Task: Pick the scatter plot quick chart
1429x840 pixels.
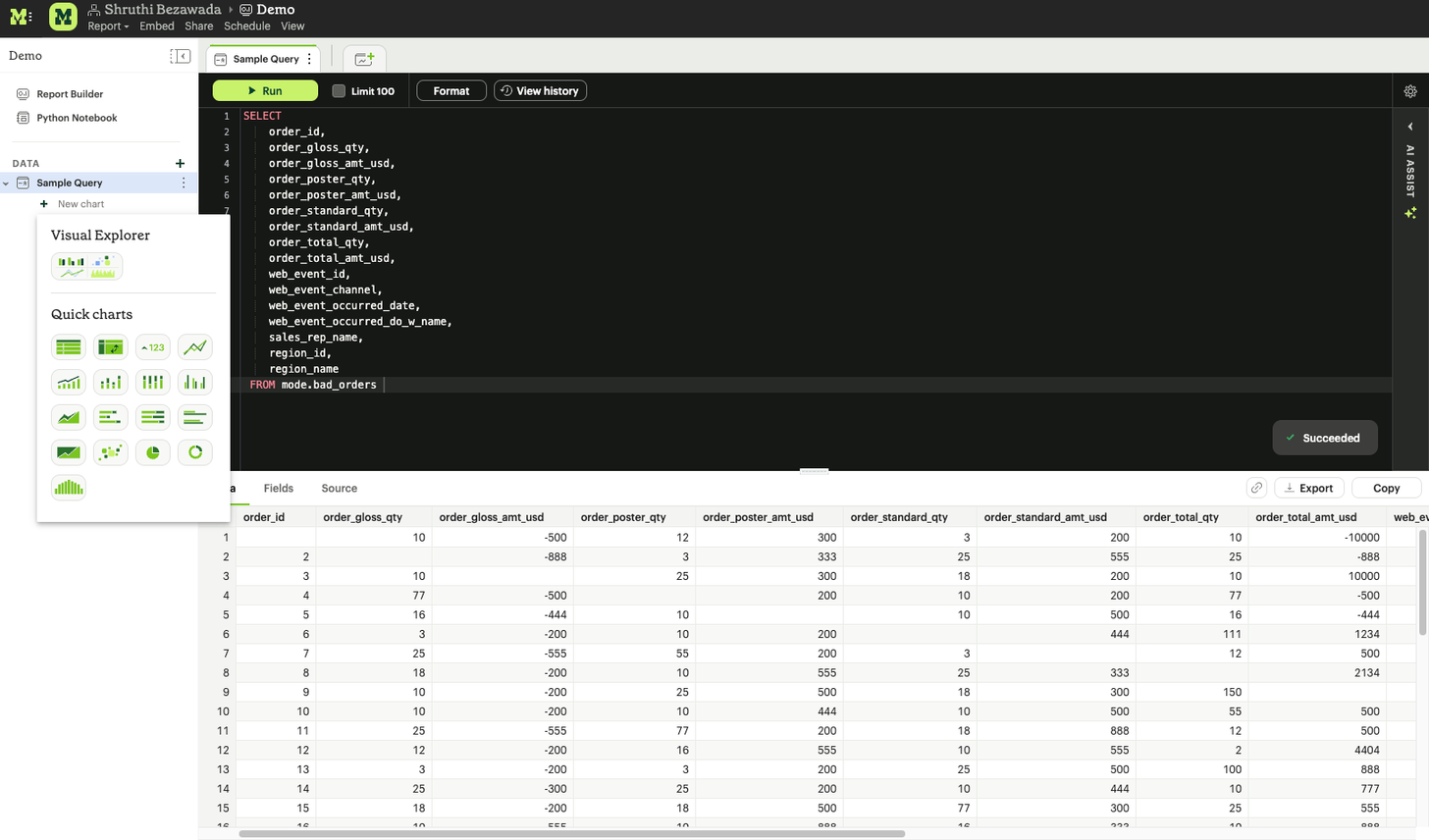Action: (111, 452)
